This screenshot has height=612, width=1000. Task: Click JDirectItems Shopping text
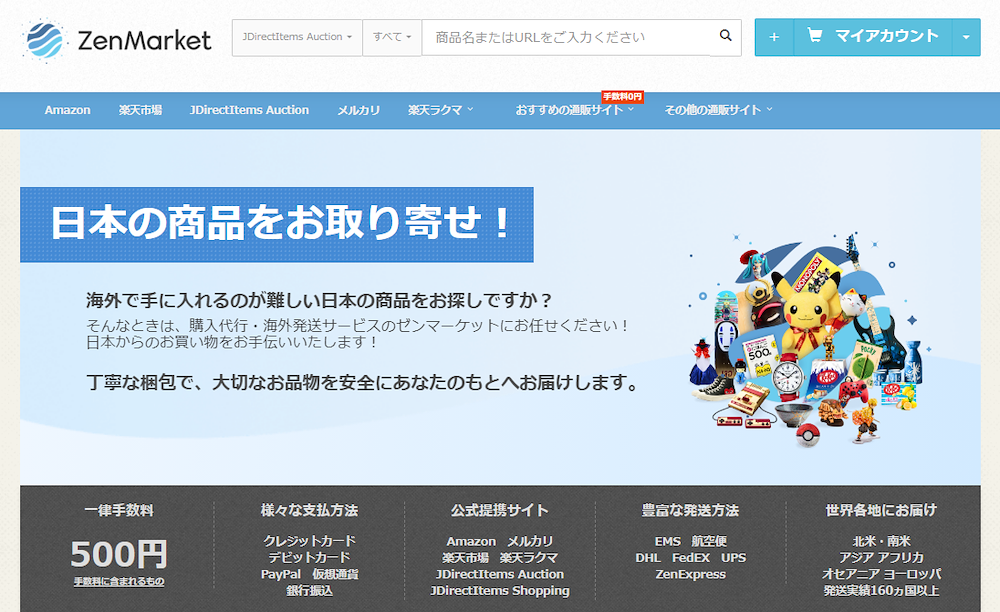pos(500,590)
